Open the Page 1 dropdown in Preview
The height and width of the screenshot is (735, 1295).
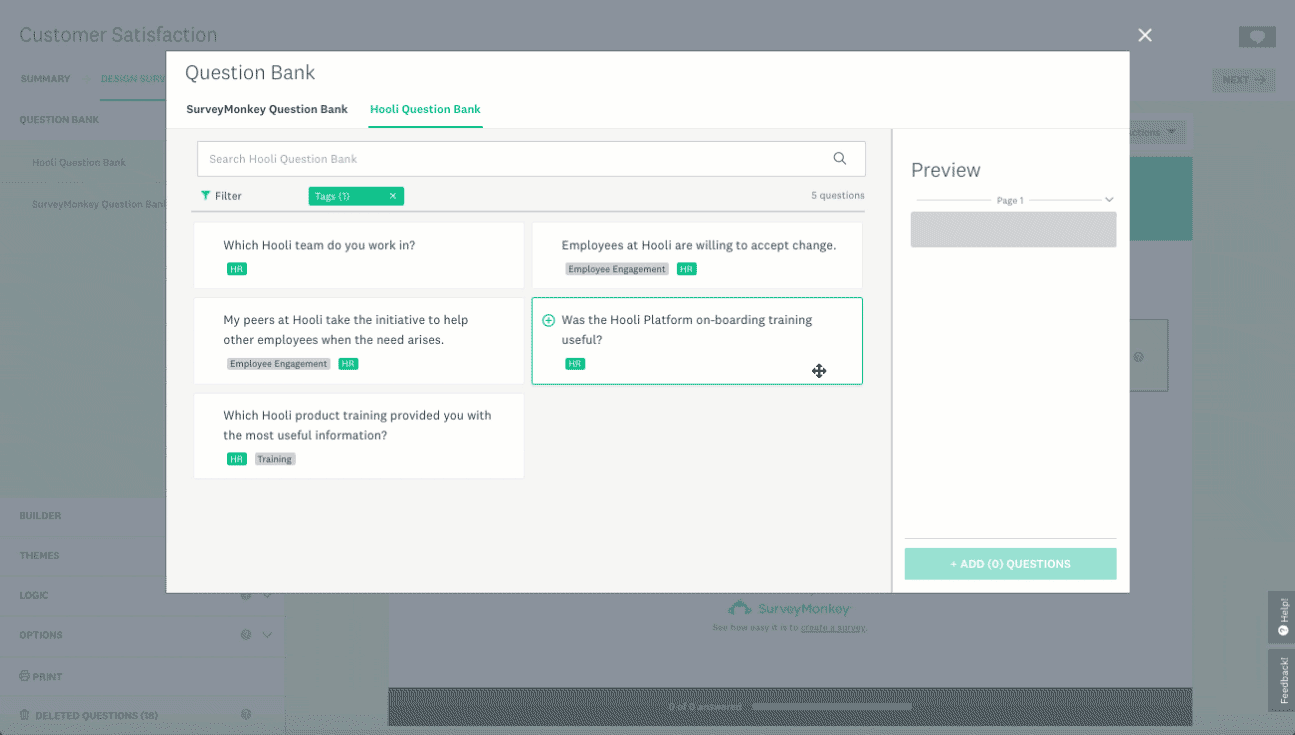pos(1108,200)
